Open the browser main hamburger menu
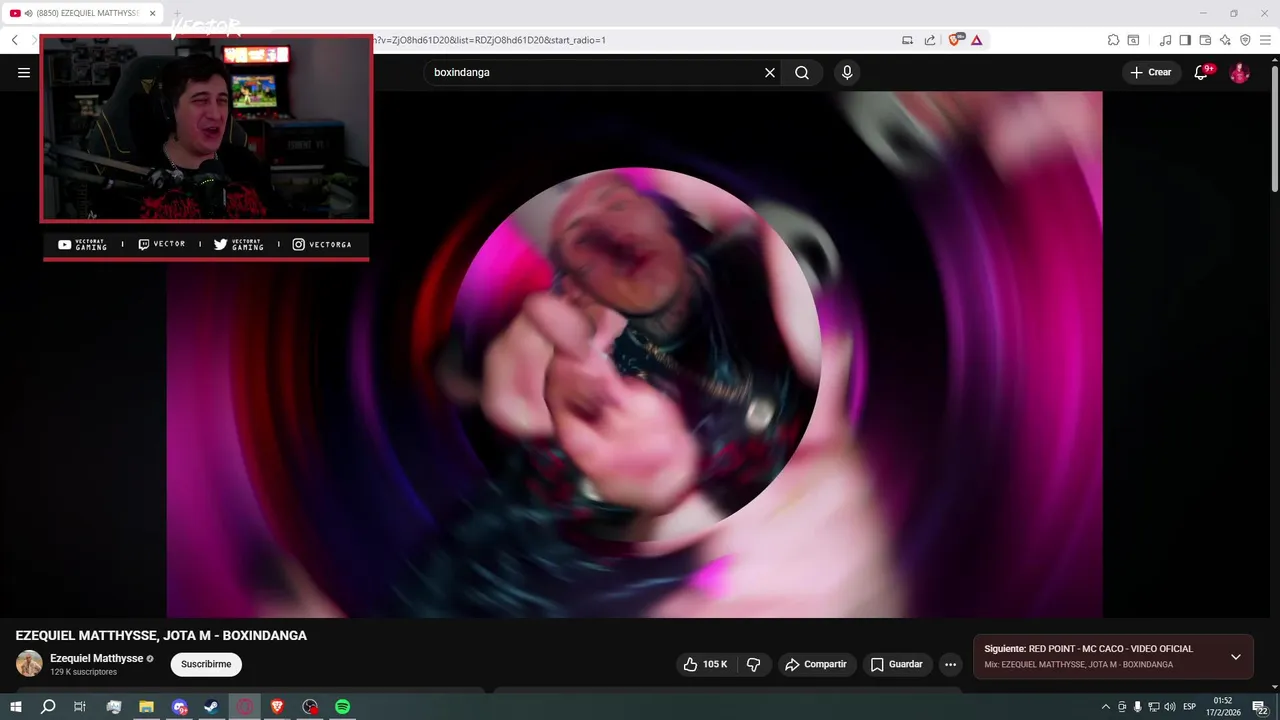1280x720 pixels. pyautogui.click(x=1265, y=40)
